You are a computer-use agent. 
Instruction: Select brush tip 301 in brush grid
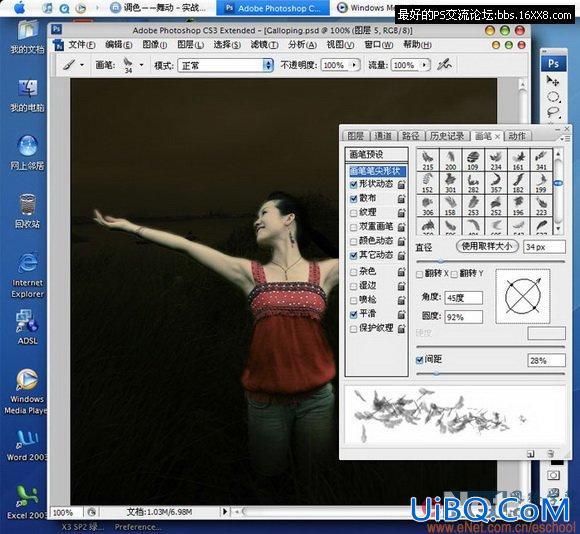tap(450, 183)
